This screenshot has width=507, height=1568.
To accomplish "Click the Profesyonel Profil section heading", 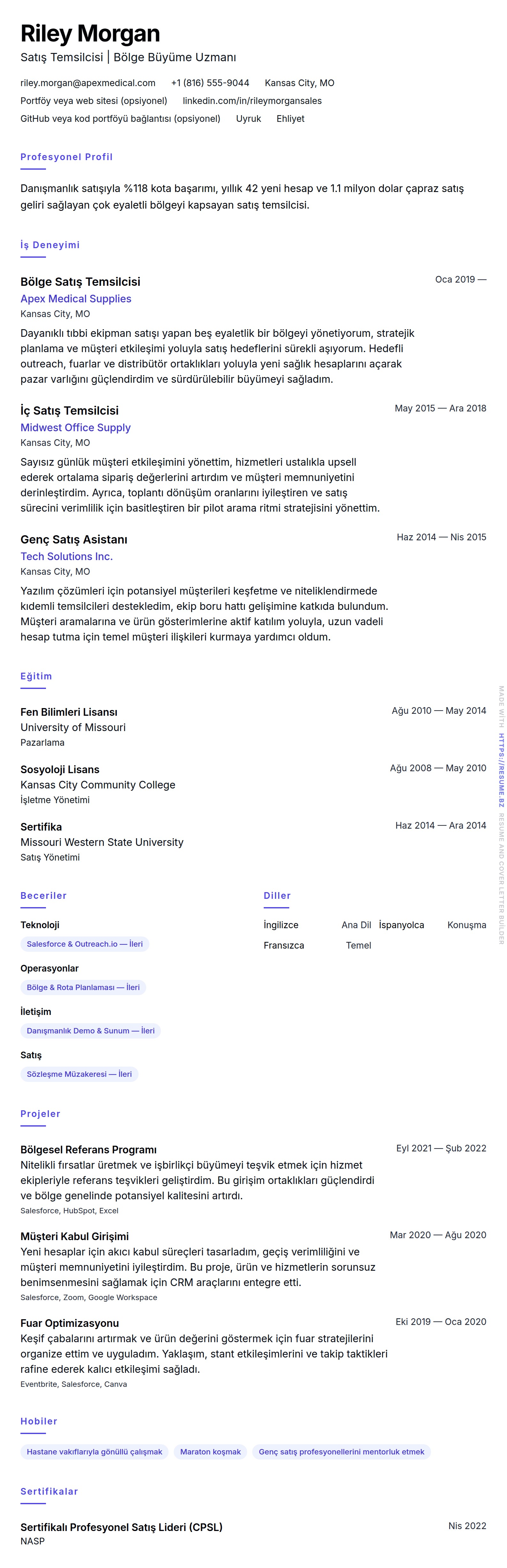I will tap(66, 157).
